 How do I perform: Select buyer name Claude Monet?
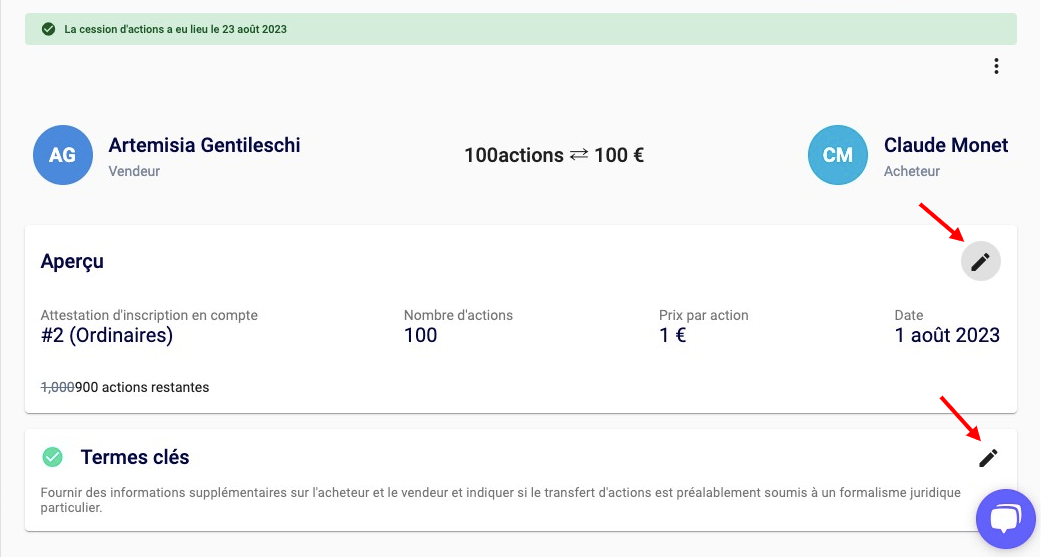945,145
